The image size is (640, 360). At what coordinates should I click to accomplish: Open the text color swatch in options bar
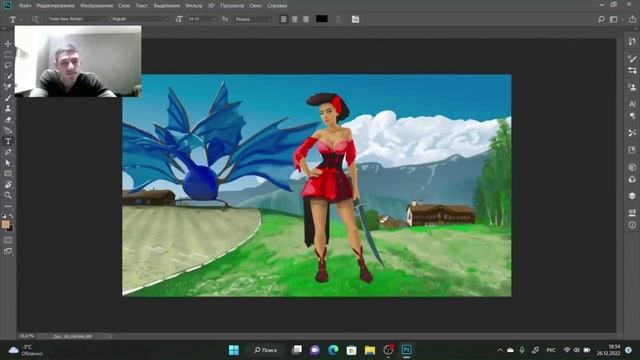(322, 19)
